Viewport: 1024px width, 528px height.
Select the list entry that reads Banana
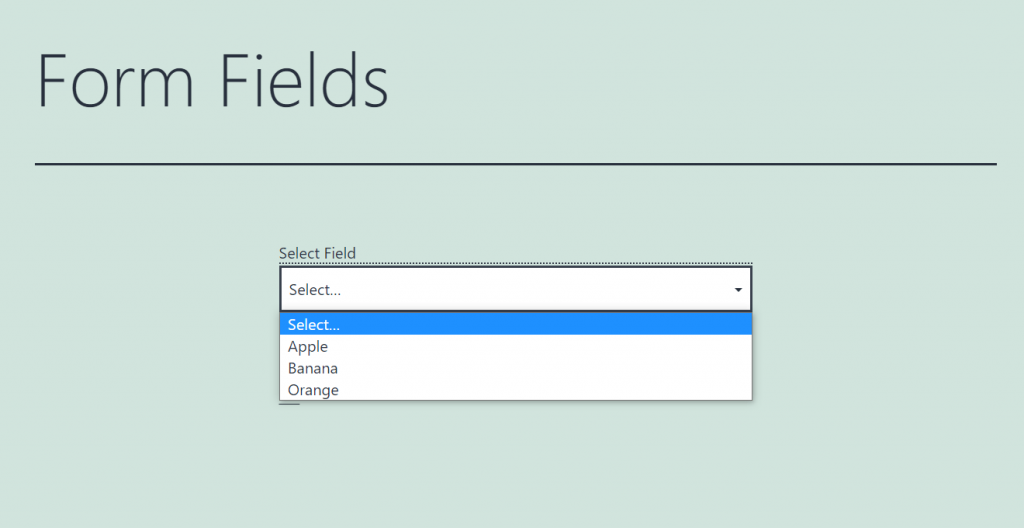(x=516, y=368)
